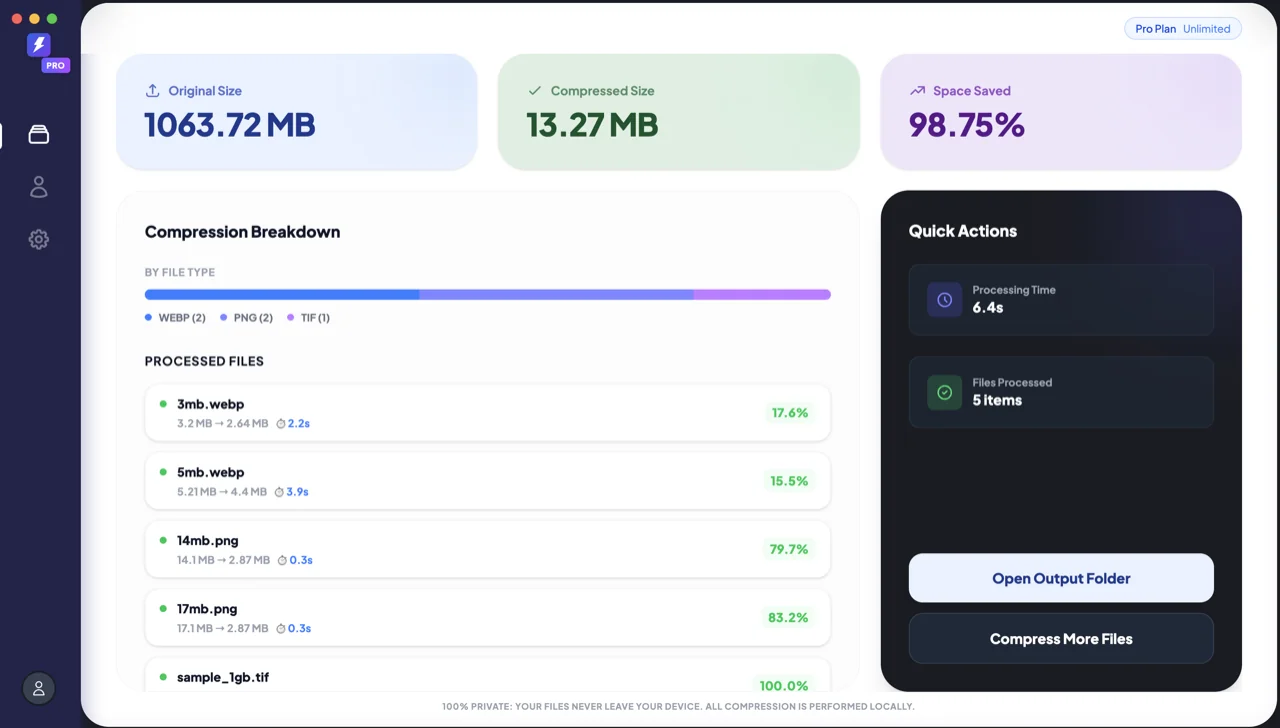Select the 3mb.webp file name

coord(211,404)
